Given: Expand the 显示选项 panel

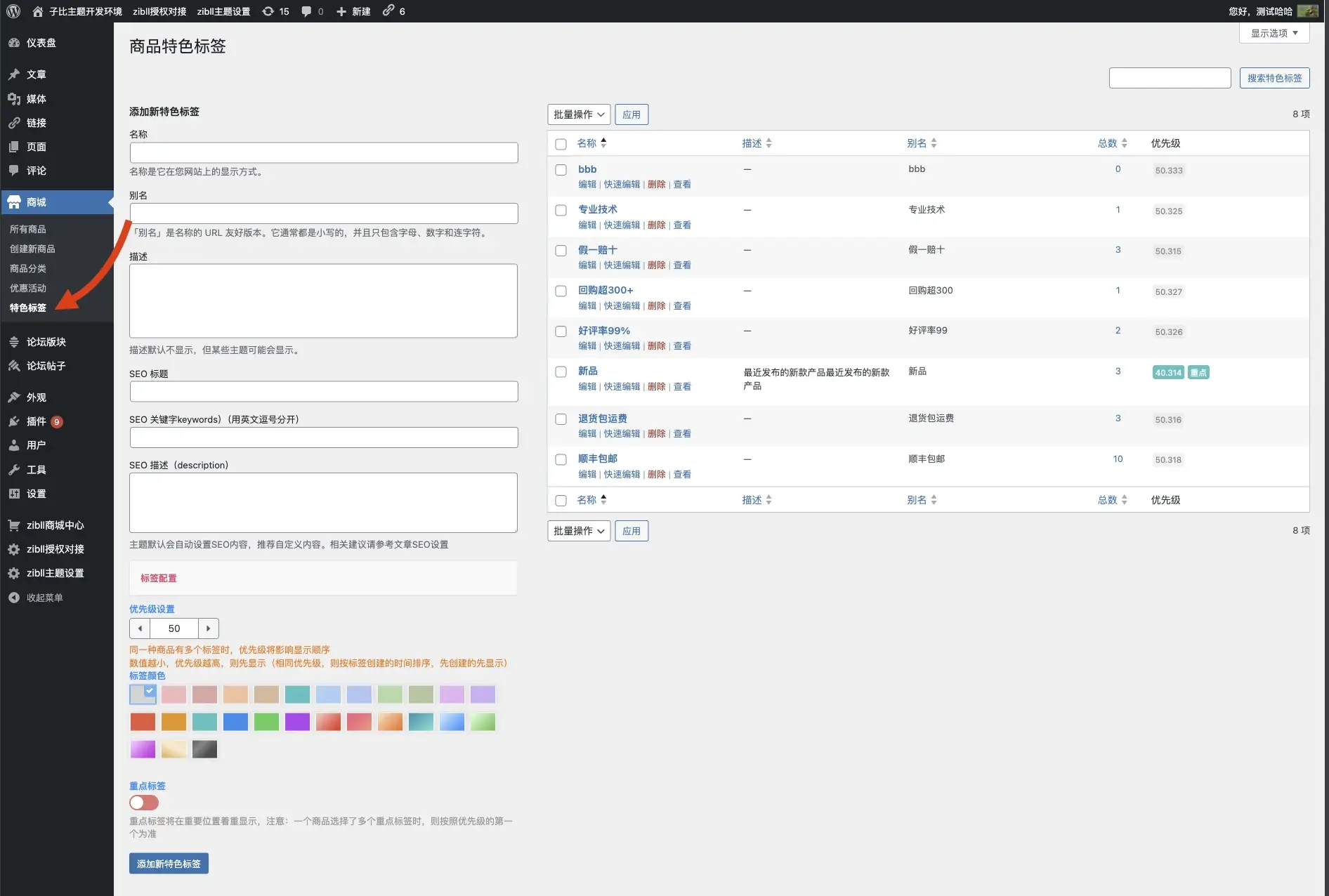Looking at the screenshot, I should [1274, 33].
